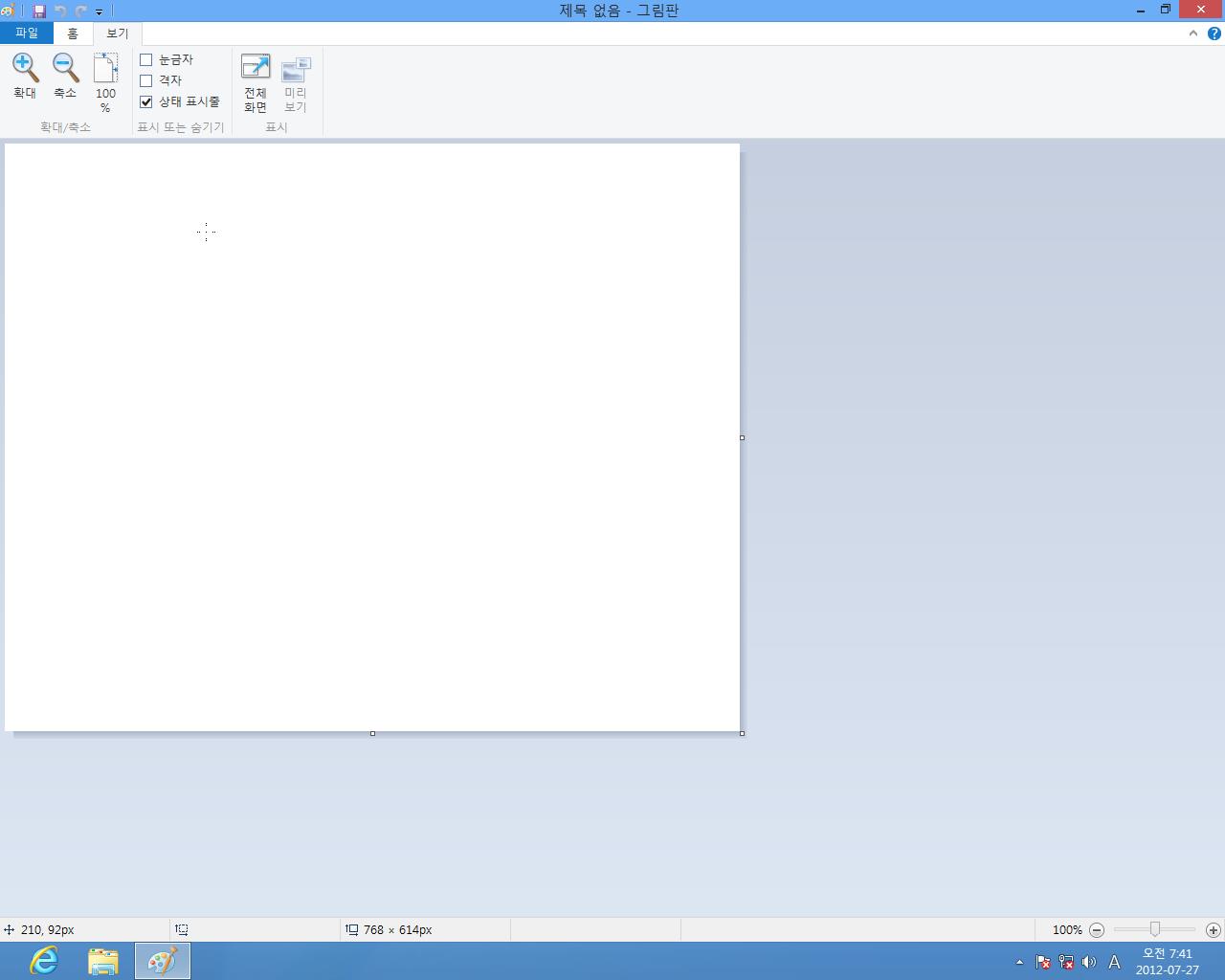Enable the 눈금자 rulers checkbox

[146, 59]
